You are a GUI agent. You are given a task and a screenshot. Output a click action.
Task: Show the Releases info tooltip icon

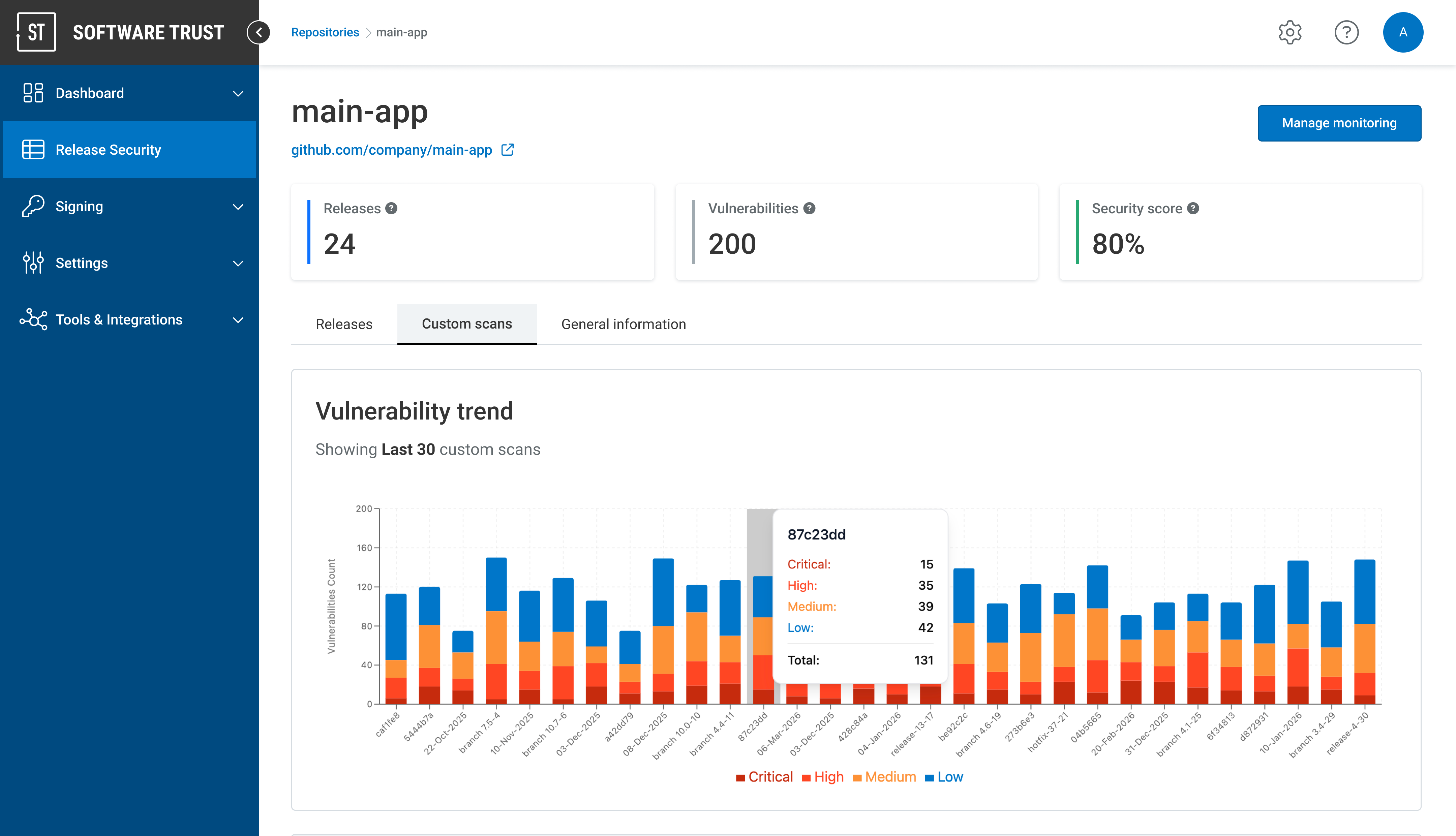click(x=392, y=209)
